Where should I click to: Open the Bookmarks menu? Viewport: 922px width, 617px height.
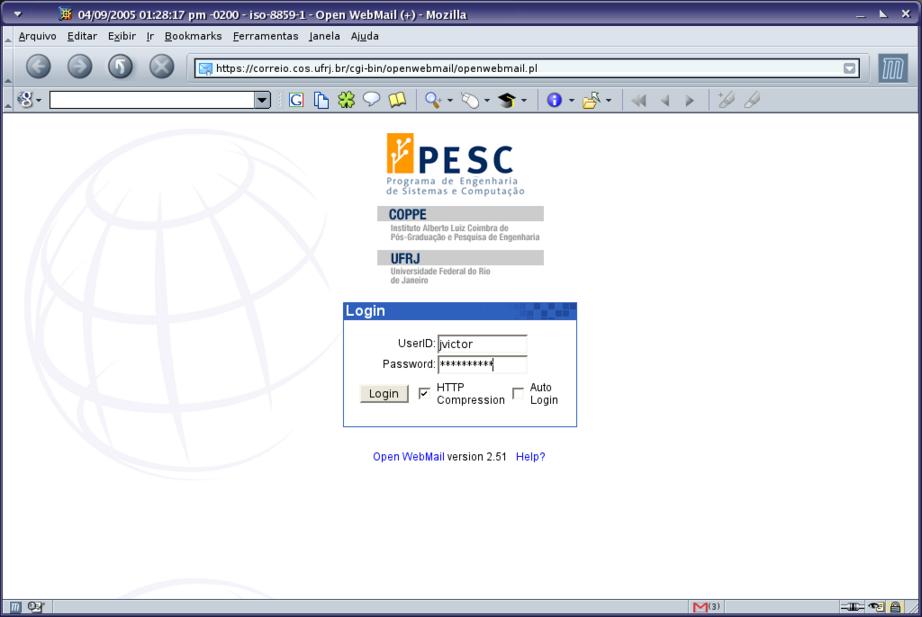click(x=193, y=36)
